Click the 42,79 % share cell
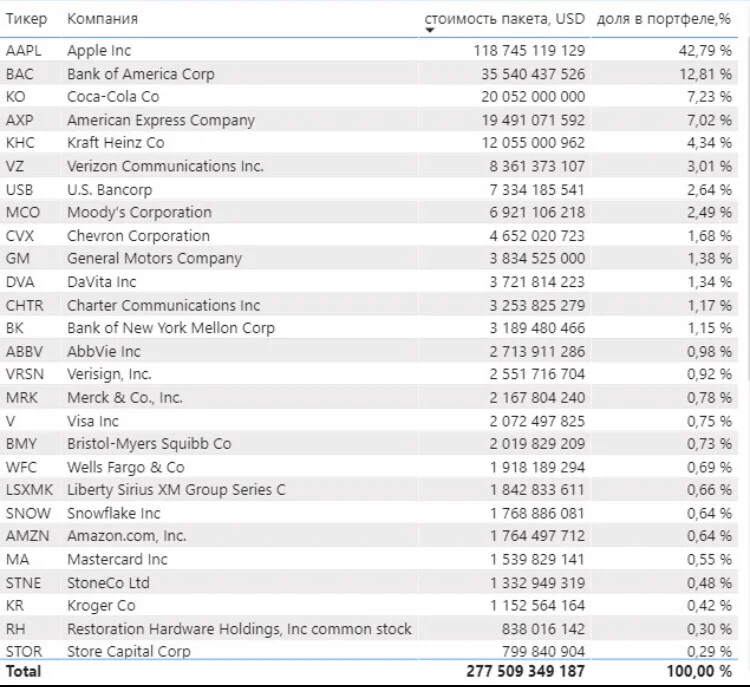The width and height of the screenshot is (750, 687). coord(705,50)
